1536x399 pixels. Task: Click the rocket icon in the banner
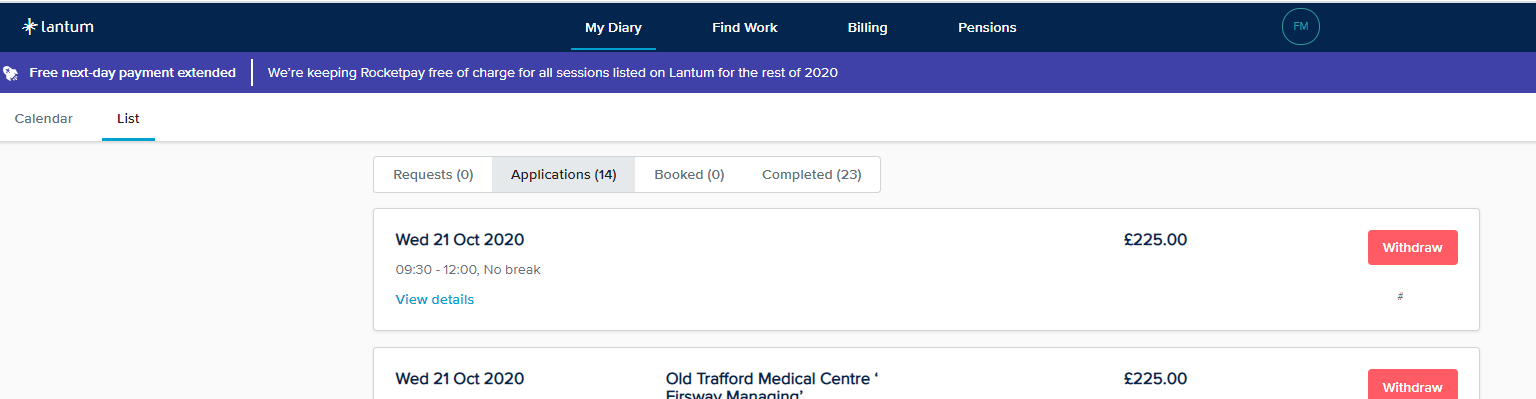tap(10, 73)
